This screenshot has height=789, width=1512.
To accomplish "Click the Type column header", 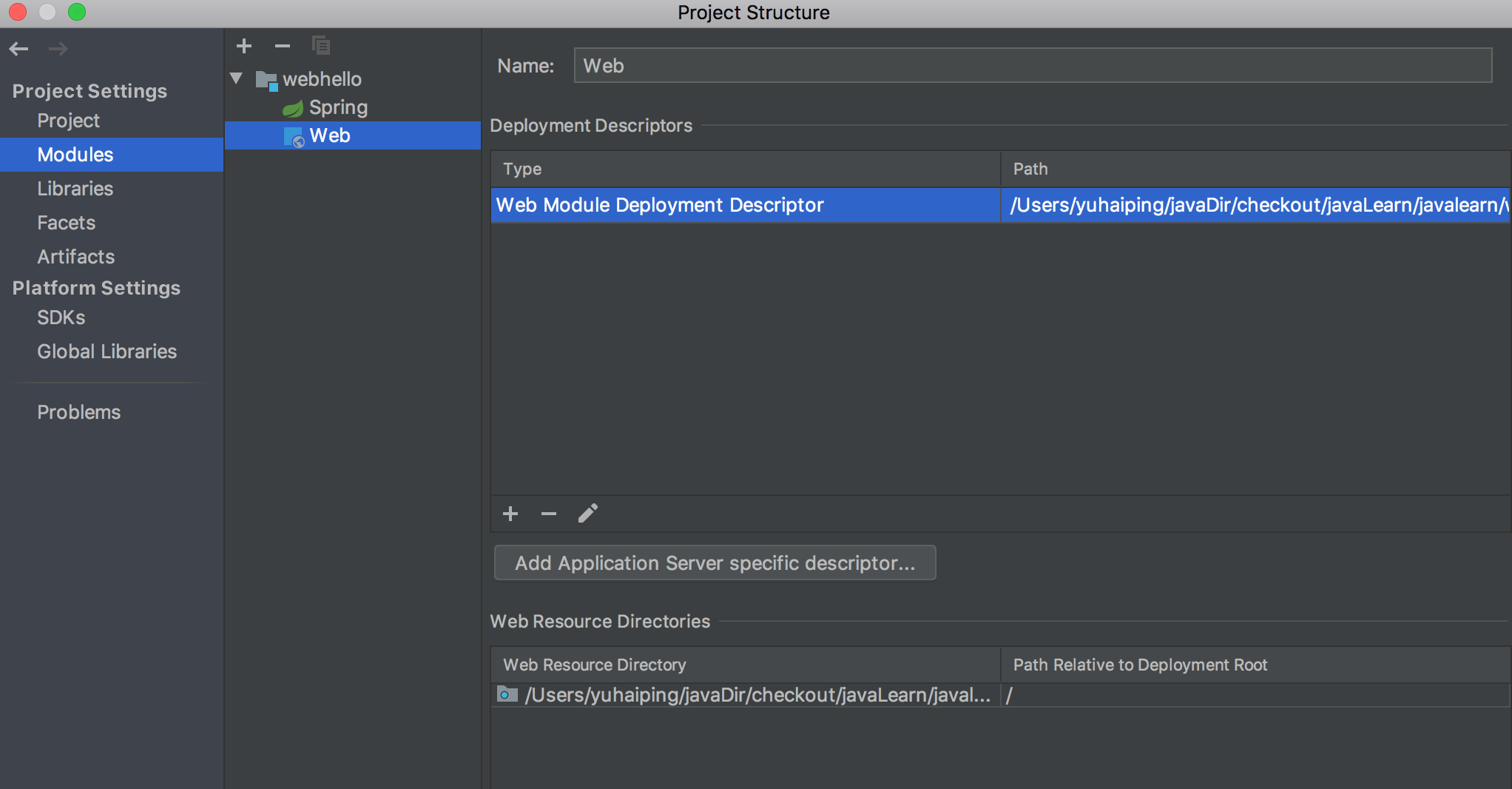I will click(x=746, y=169).
